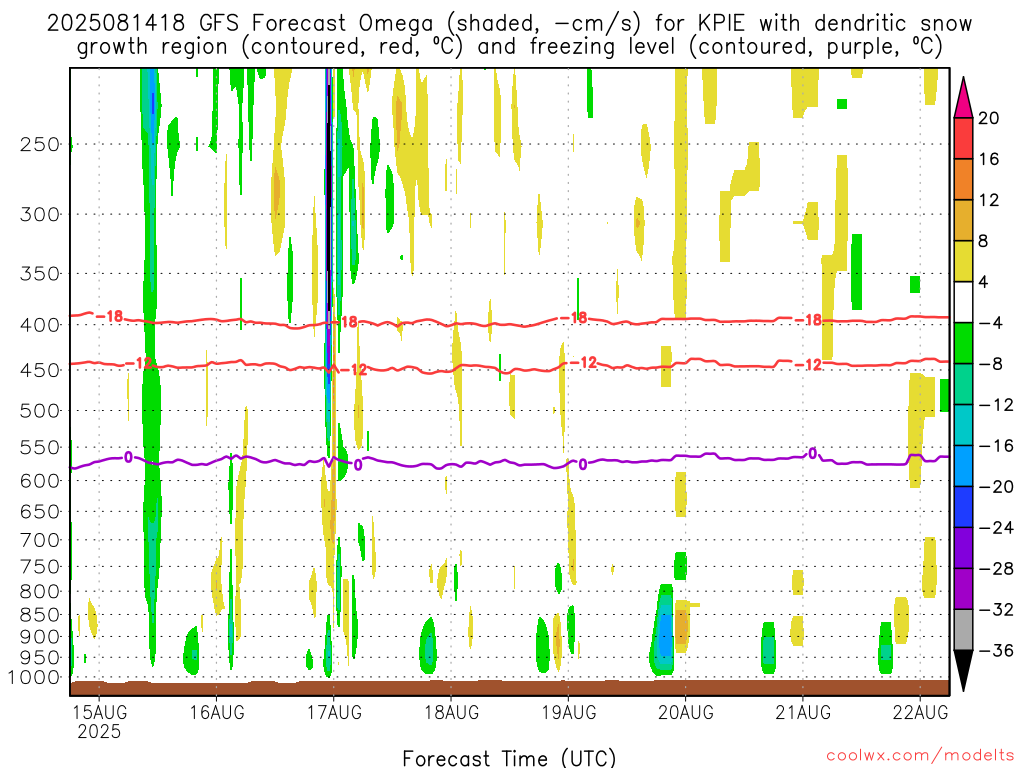Click the purple 0 freezing level label near 21AUG
Screen dimensions: 1024x768
click(813, 453)
